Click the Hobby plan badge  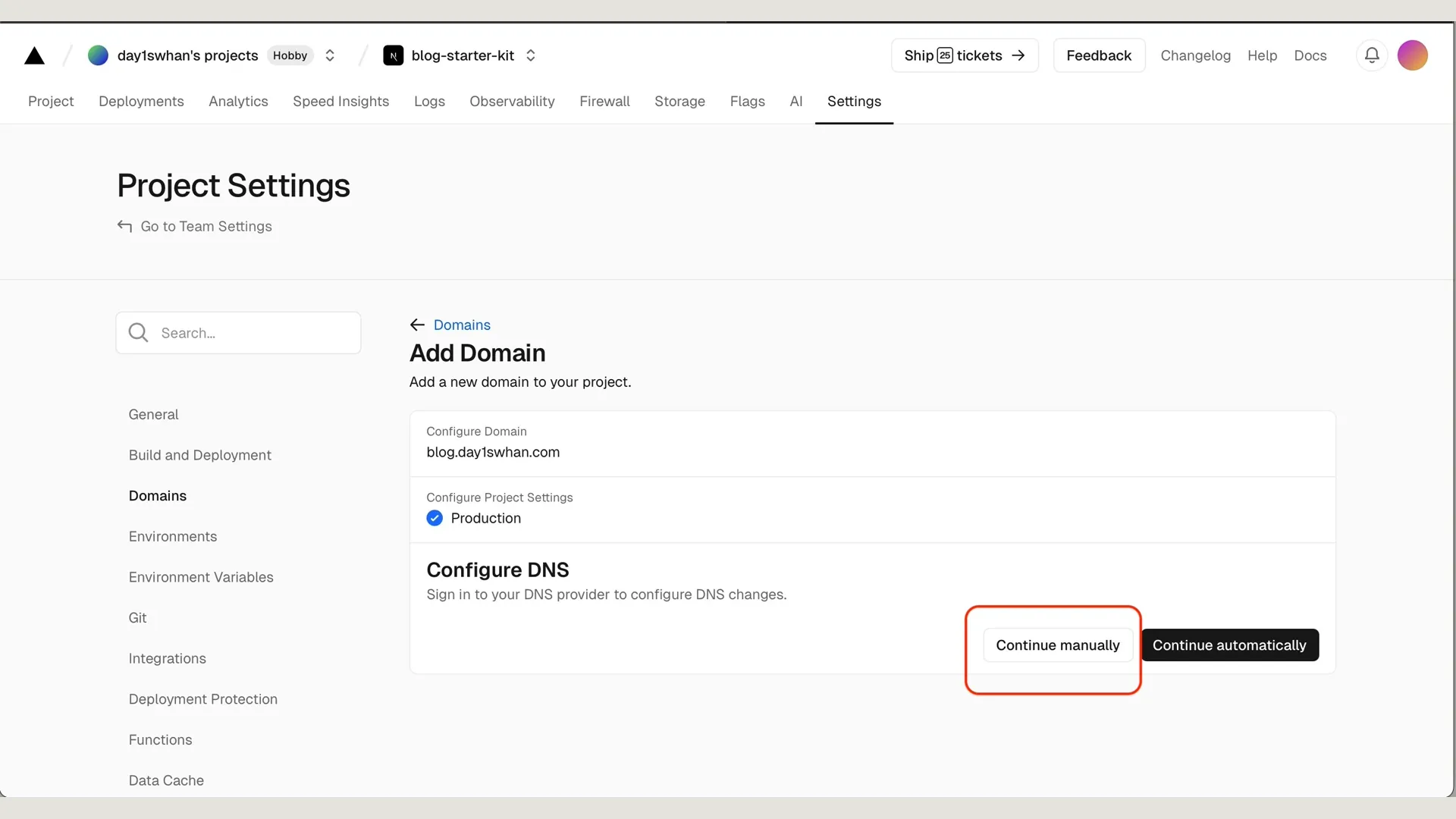290,55
